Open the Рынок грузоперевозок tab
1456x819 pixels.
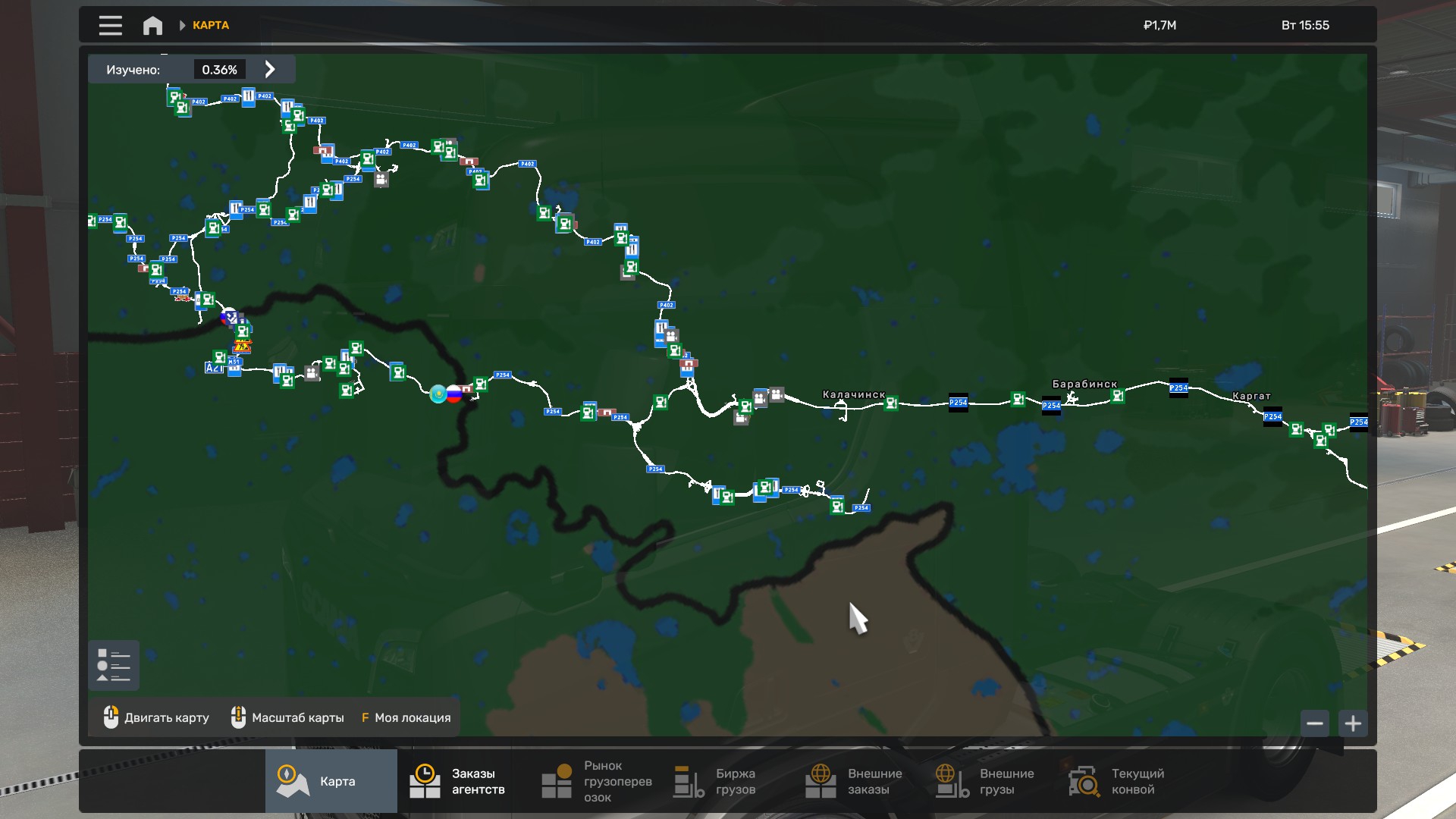595,781
